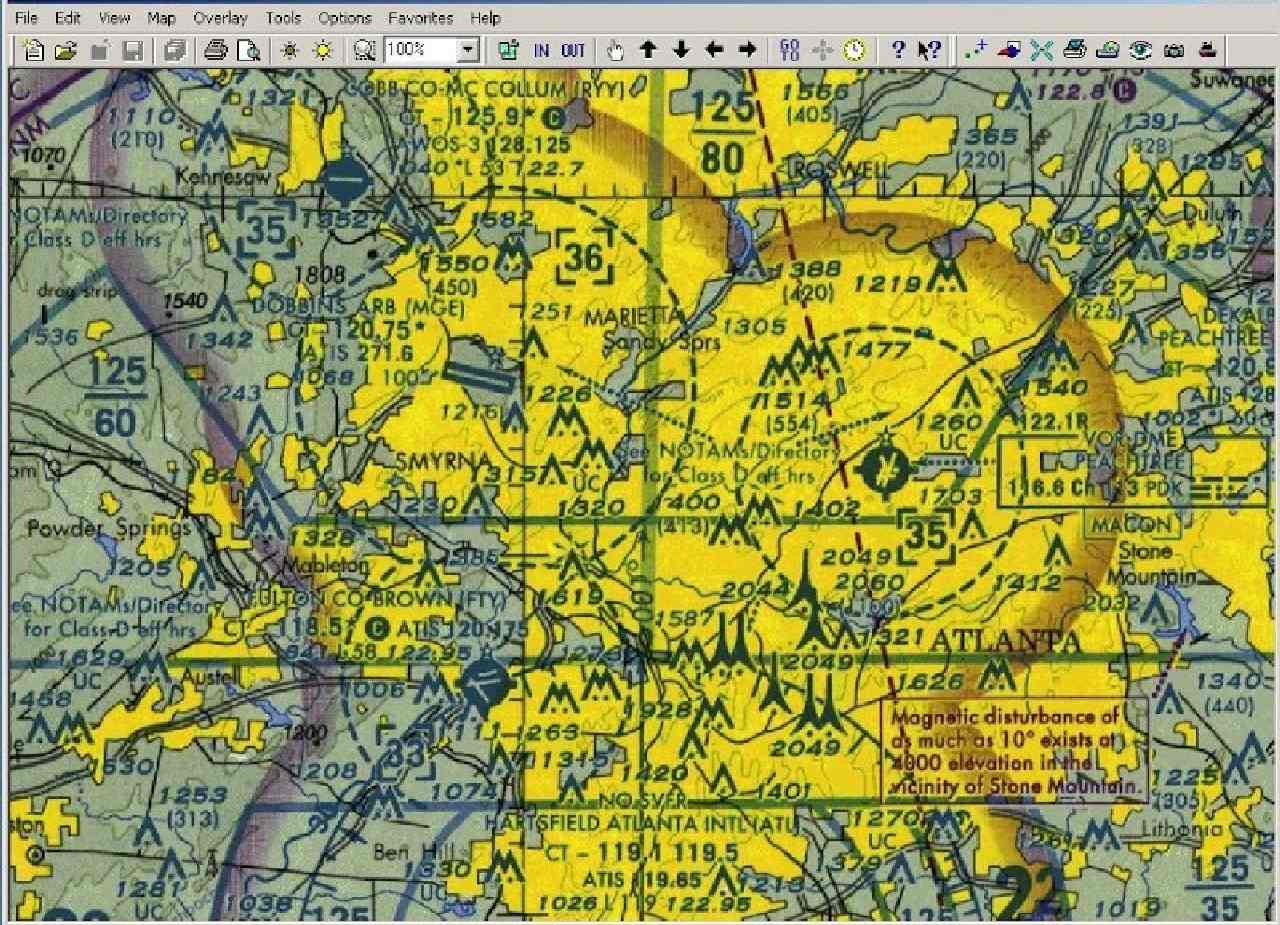The height and width of the screenshot is (925, 1280).
Task: Click the grayed-out Save disk icon
Action: 132,50
